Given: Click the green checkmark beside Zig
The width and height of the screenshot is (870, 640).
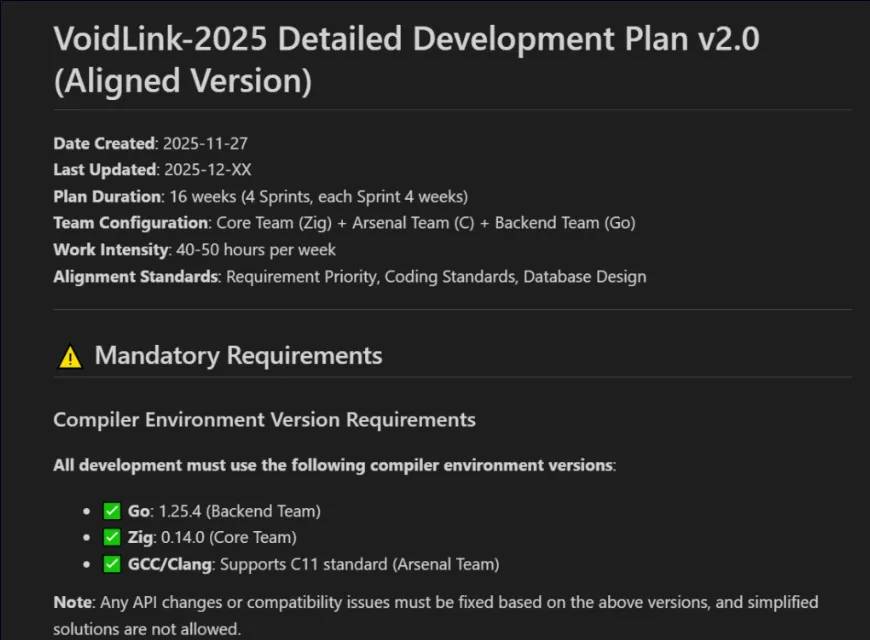Looking at the screenshot, I should [x=112, y=538].
